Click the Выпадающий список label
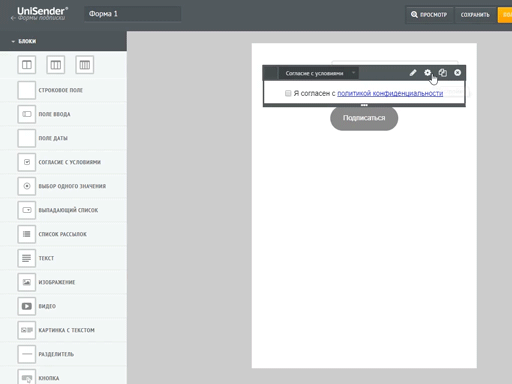This screenshot has width=512, height=384. tap(68, 210)
